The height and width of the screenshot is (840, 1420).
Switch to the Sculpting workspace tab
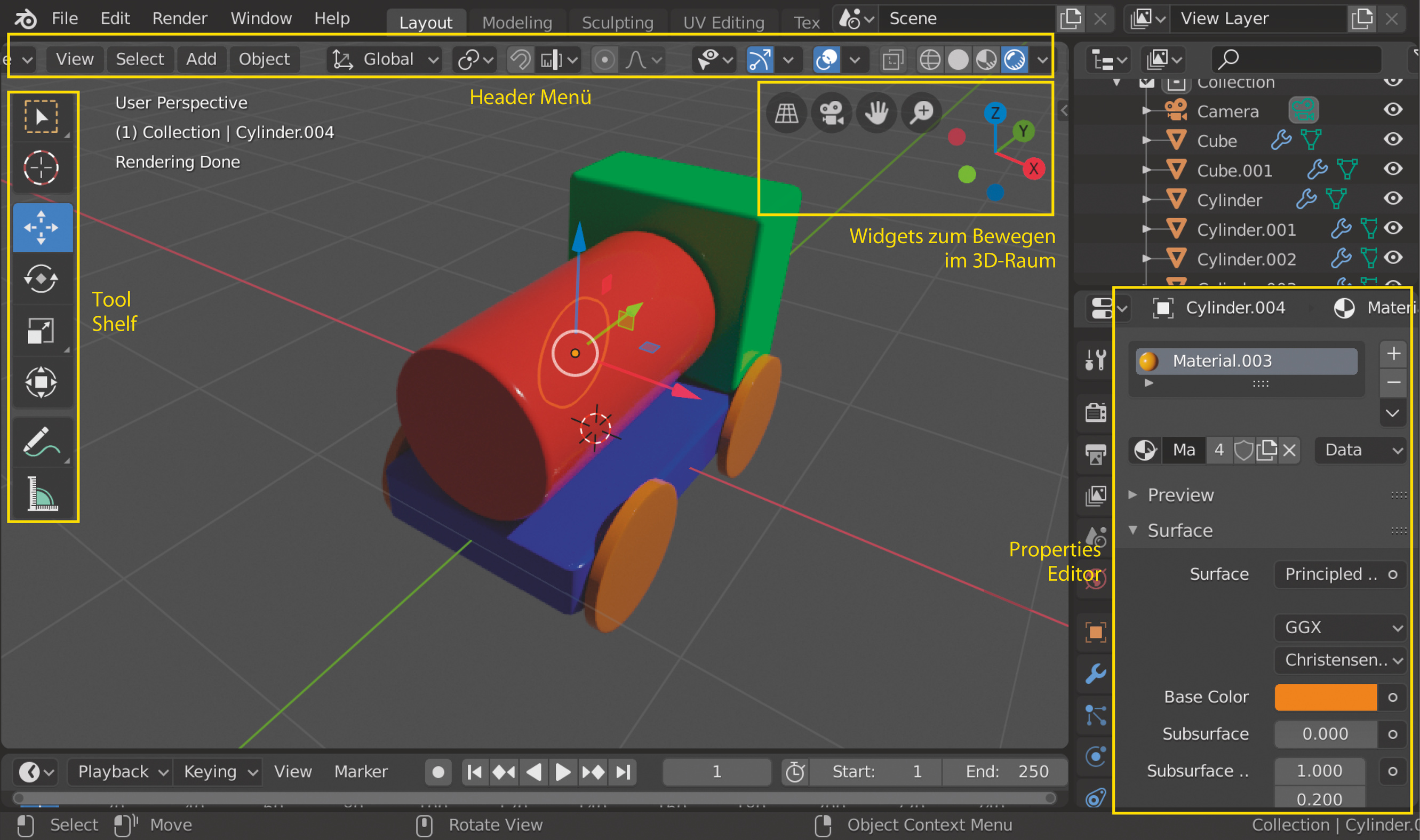617,22
